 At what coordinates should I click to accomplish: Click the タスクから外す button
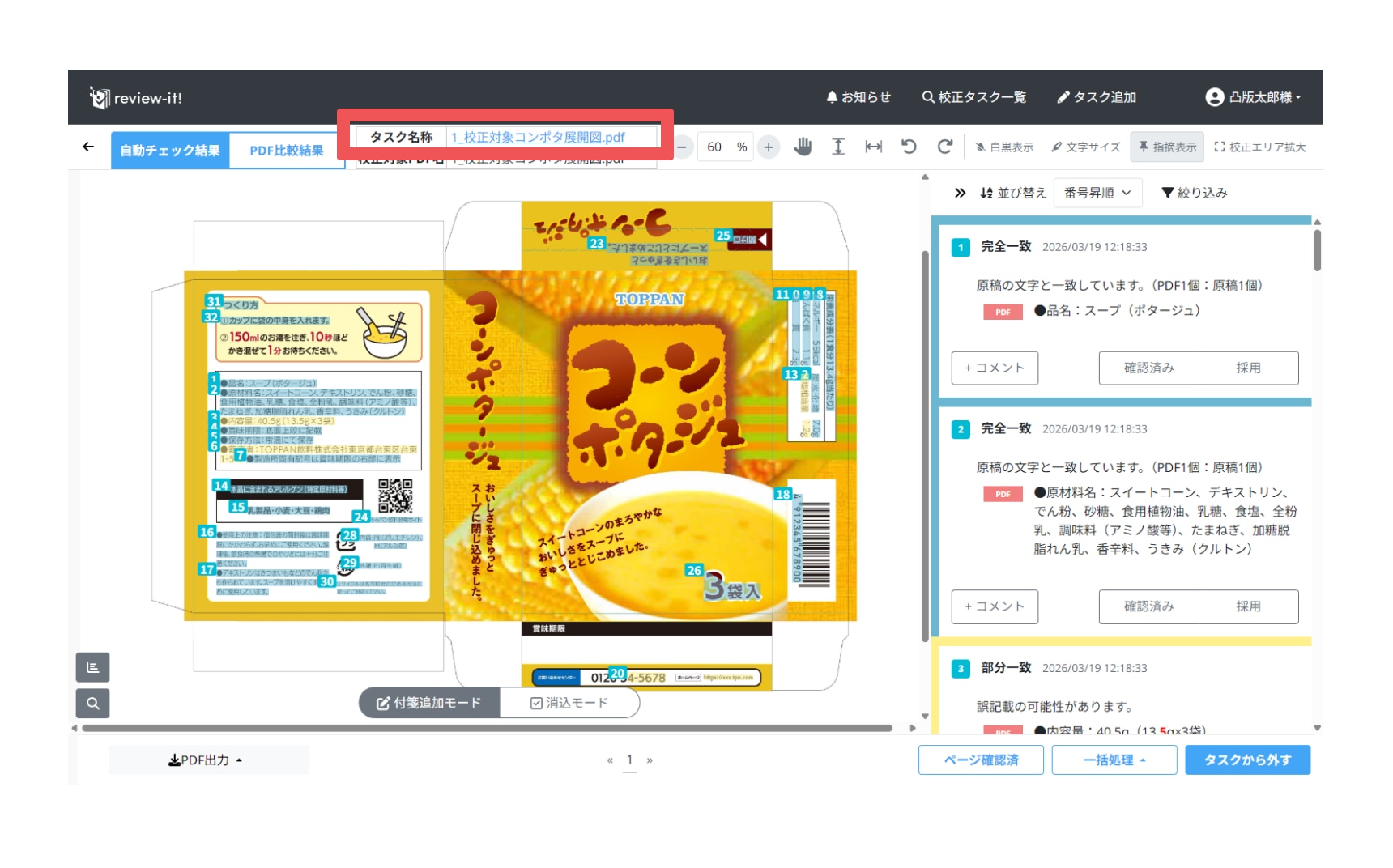click(1247, 760)
